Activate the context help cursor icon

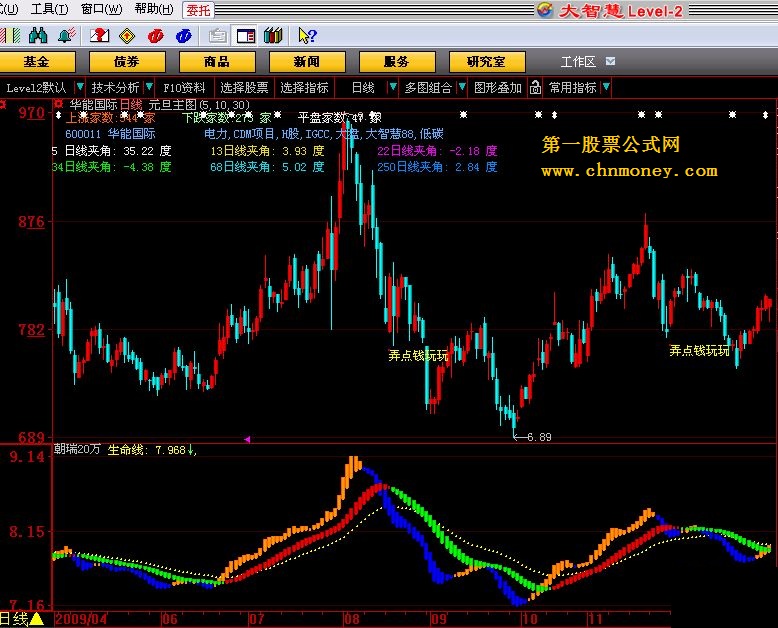click(307, 36)
